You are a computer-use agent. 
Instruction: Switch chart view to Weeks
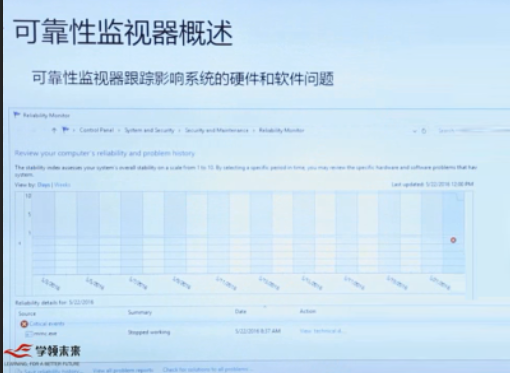62,185
